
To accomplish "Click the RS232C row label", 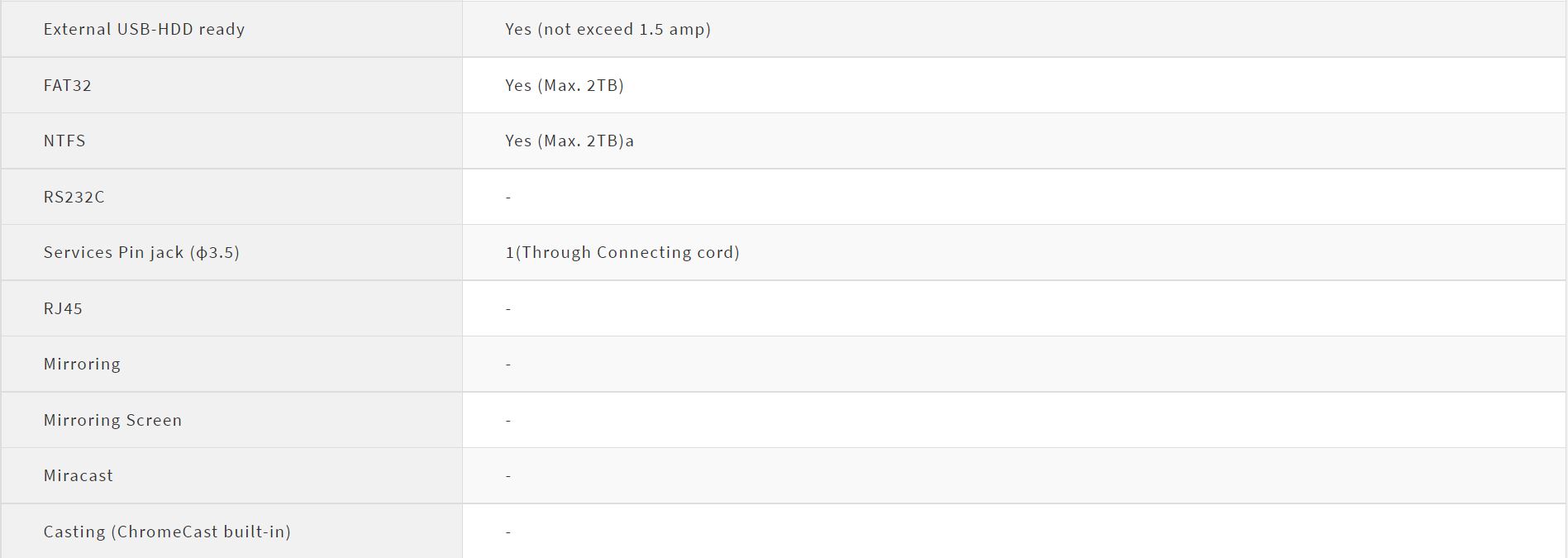I will click(74, 197).
